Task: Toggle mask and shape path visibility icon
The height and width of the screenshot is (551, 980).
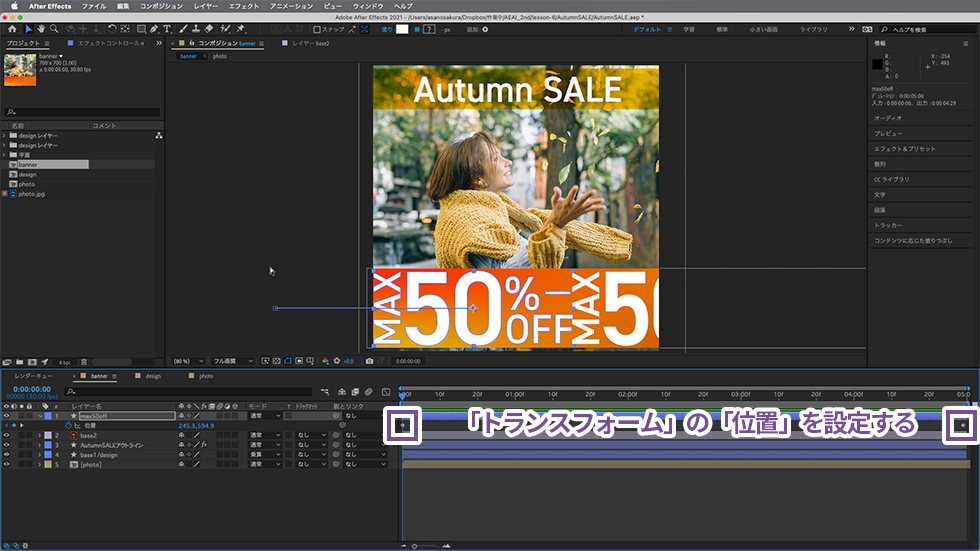Action: [288, 361]
